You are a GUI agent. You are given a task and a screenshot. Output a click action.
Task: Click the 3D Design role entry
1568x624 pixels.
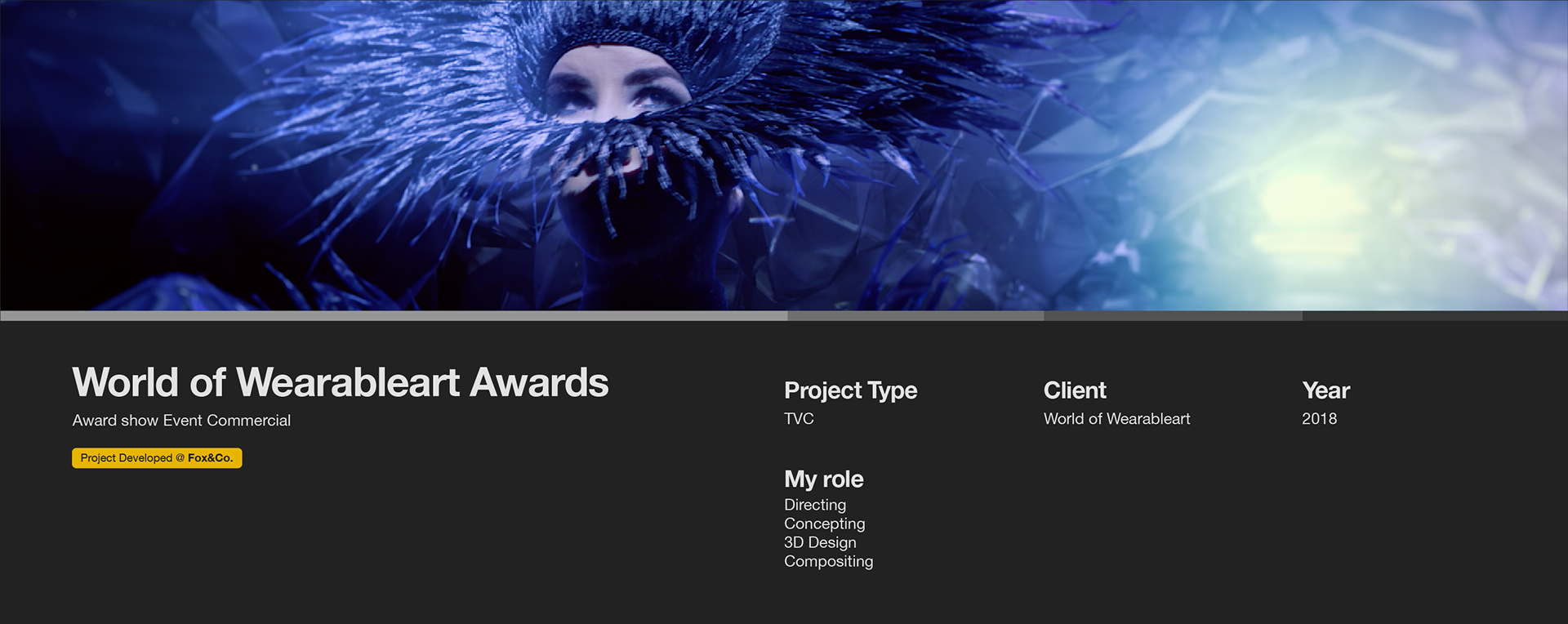click(x=820, y=542)
